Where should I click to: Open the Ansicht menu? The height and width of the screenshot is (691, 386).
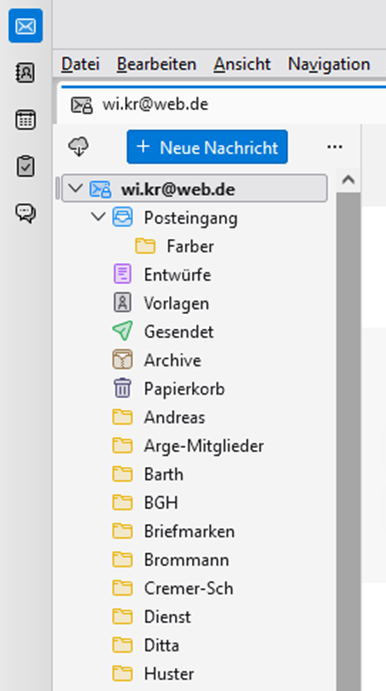[x=242, y=64]
